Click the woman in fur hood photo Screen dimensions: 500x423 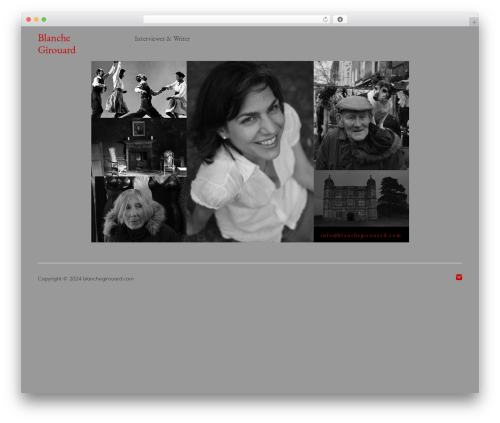(x=139, y=209)
